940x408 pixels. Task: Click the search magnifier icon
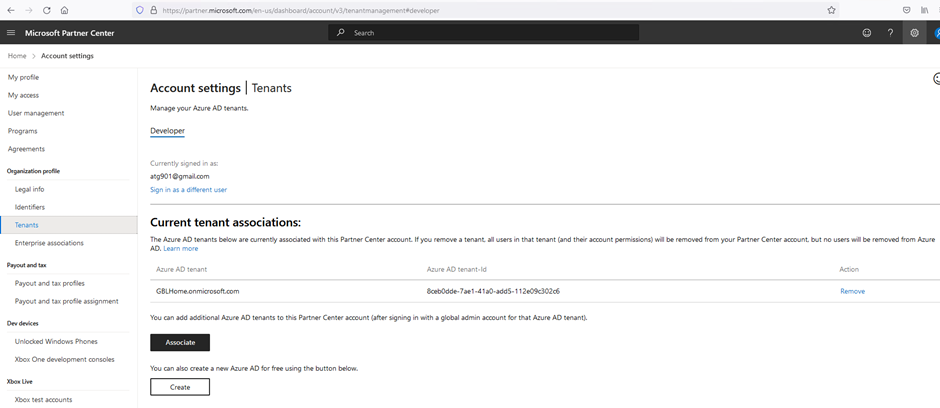(x=341, y=33)
